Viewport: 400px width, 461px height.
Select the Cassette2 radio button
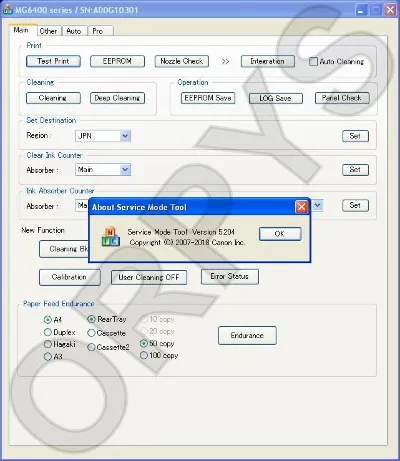(91, 347)
